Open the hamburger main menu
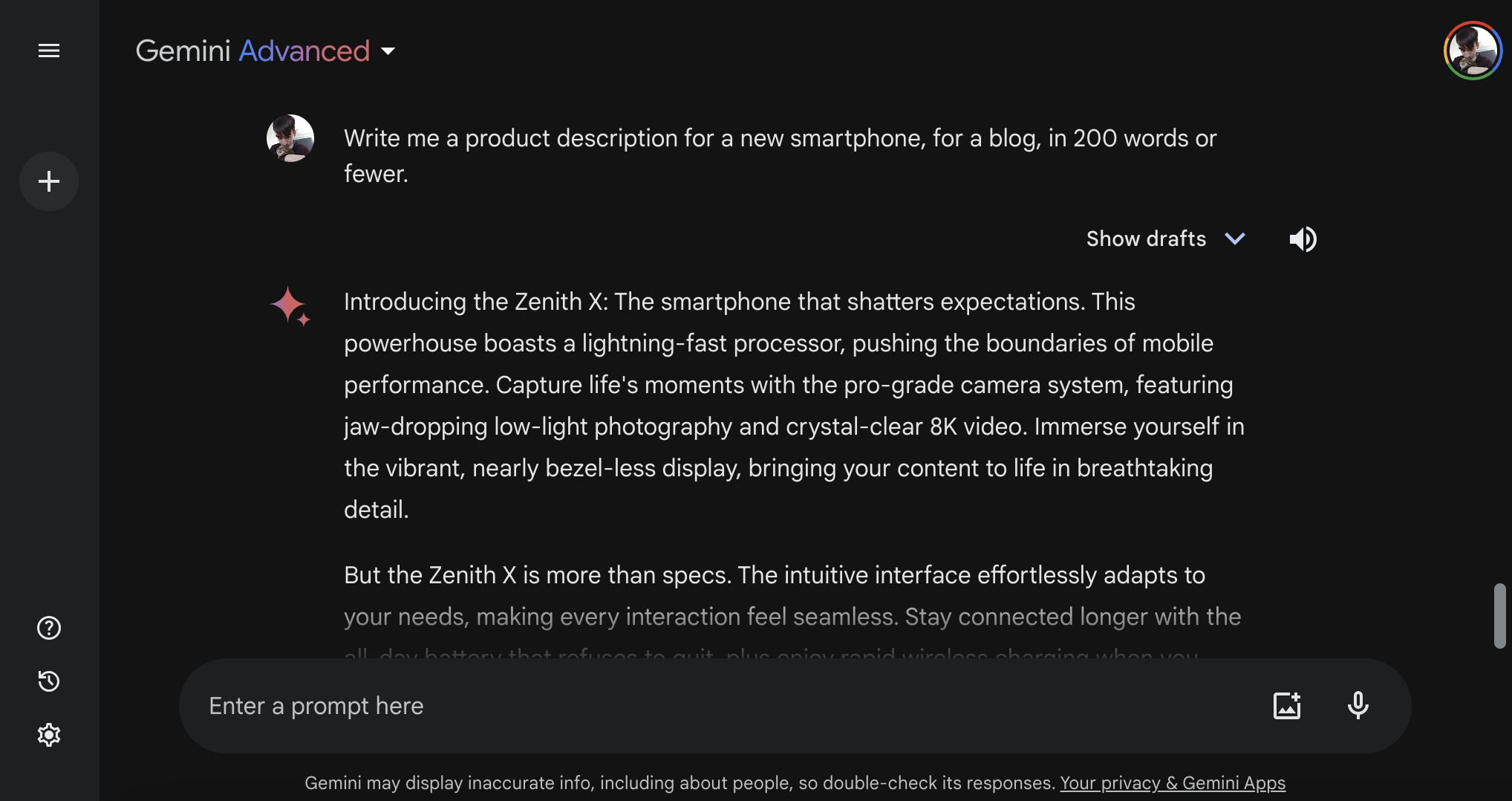 coord(49,51)
